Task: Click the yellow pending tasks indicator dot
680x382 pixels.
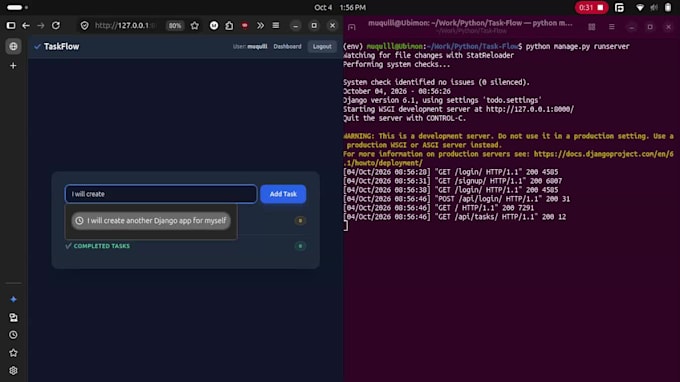Action: tap(300, 221)
